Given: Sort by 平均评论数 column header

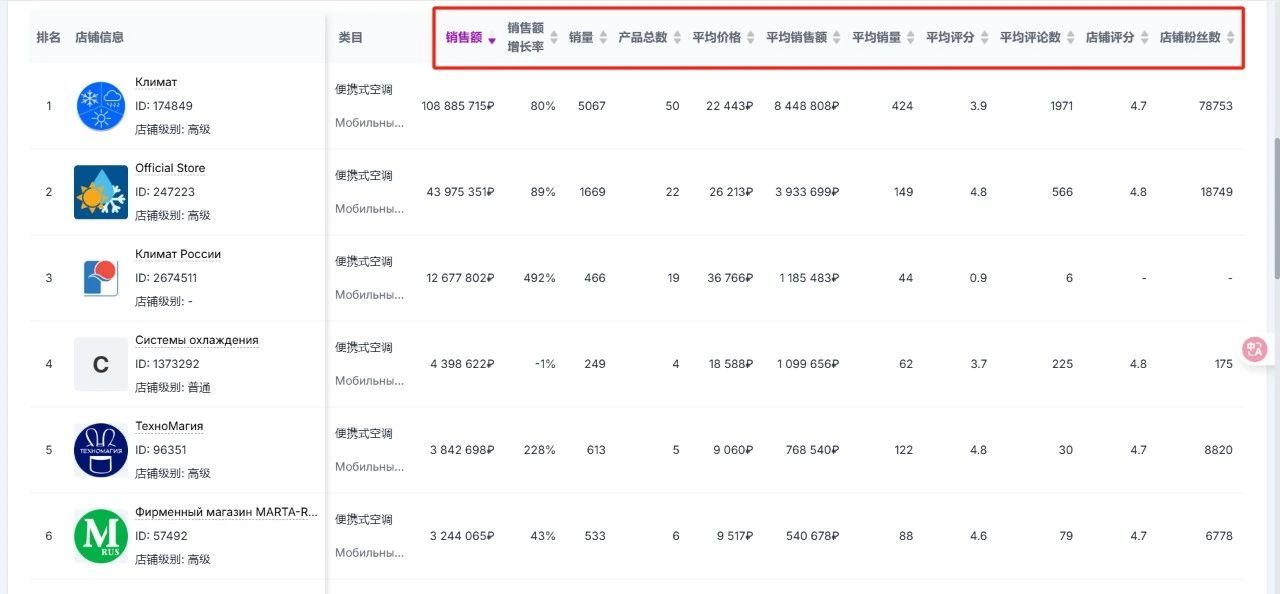Looking at the screenshot, I should 1038,38.
